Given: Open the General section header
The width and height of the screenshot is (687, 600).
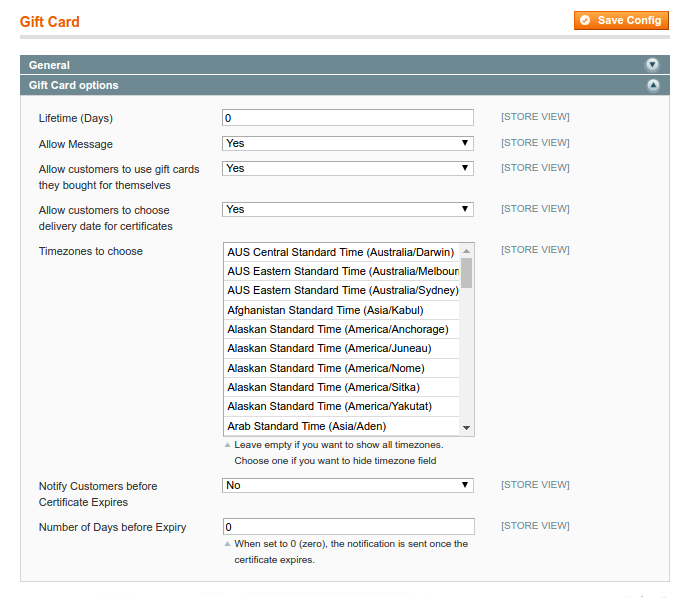Looking at the screenshot, I should [x=300, y=65].
